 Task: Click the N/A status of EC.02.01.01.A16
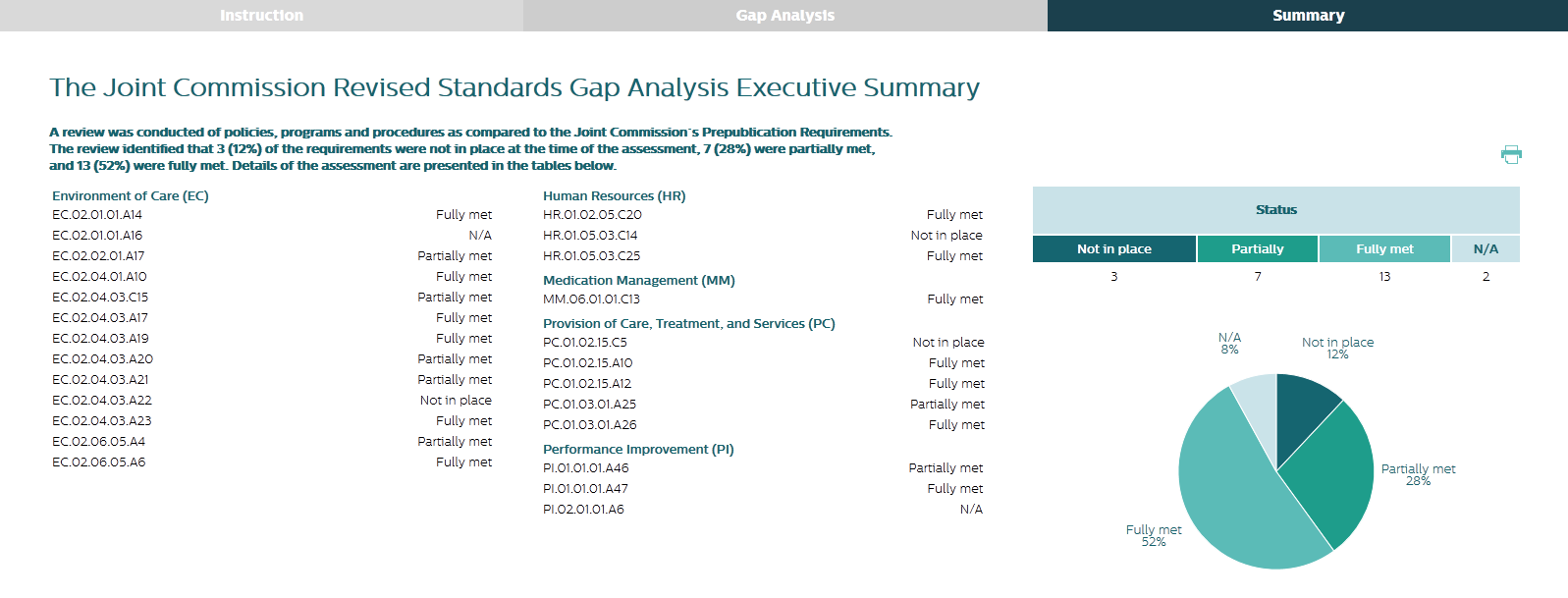tap(480, 236)
